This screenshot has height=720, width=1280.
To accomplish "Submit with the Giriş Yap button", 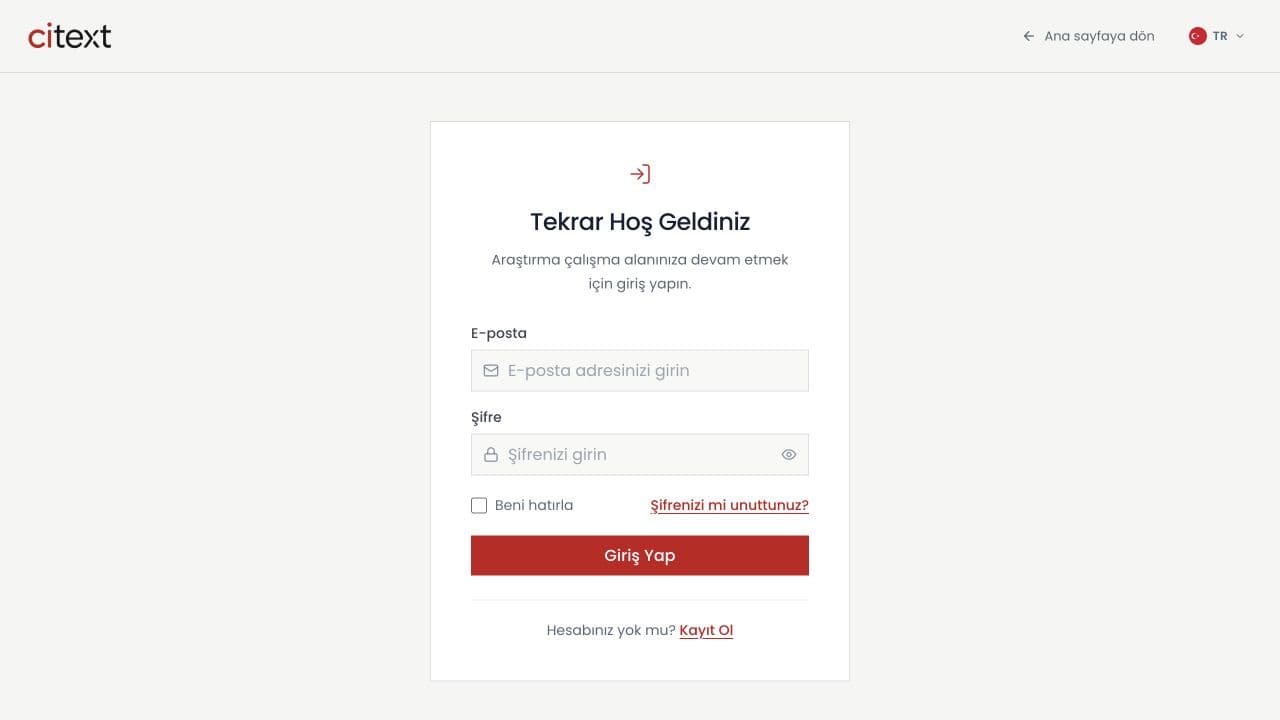I will [640, 555].
